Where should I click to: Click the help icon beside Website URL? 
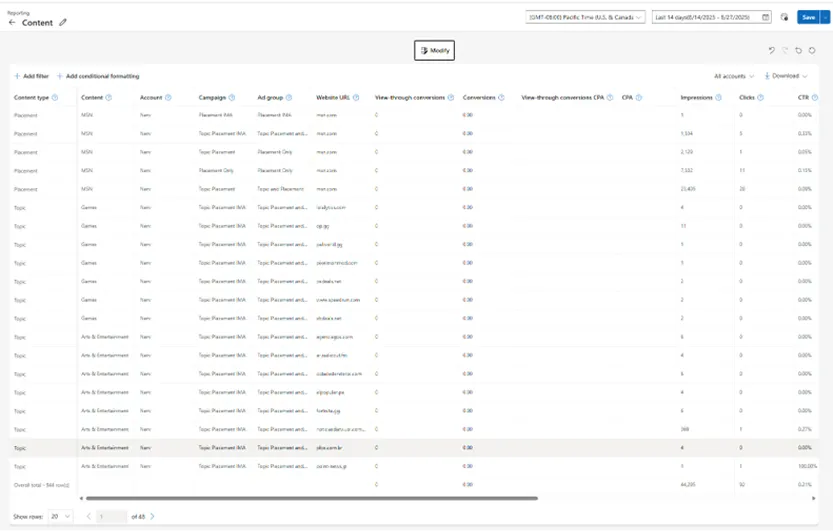click(x=356, y=98)
